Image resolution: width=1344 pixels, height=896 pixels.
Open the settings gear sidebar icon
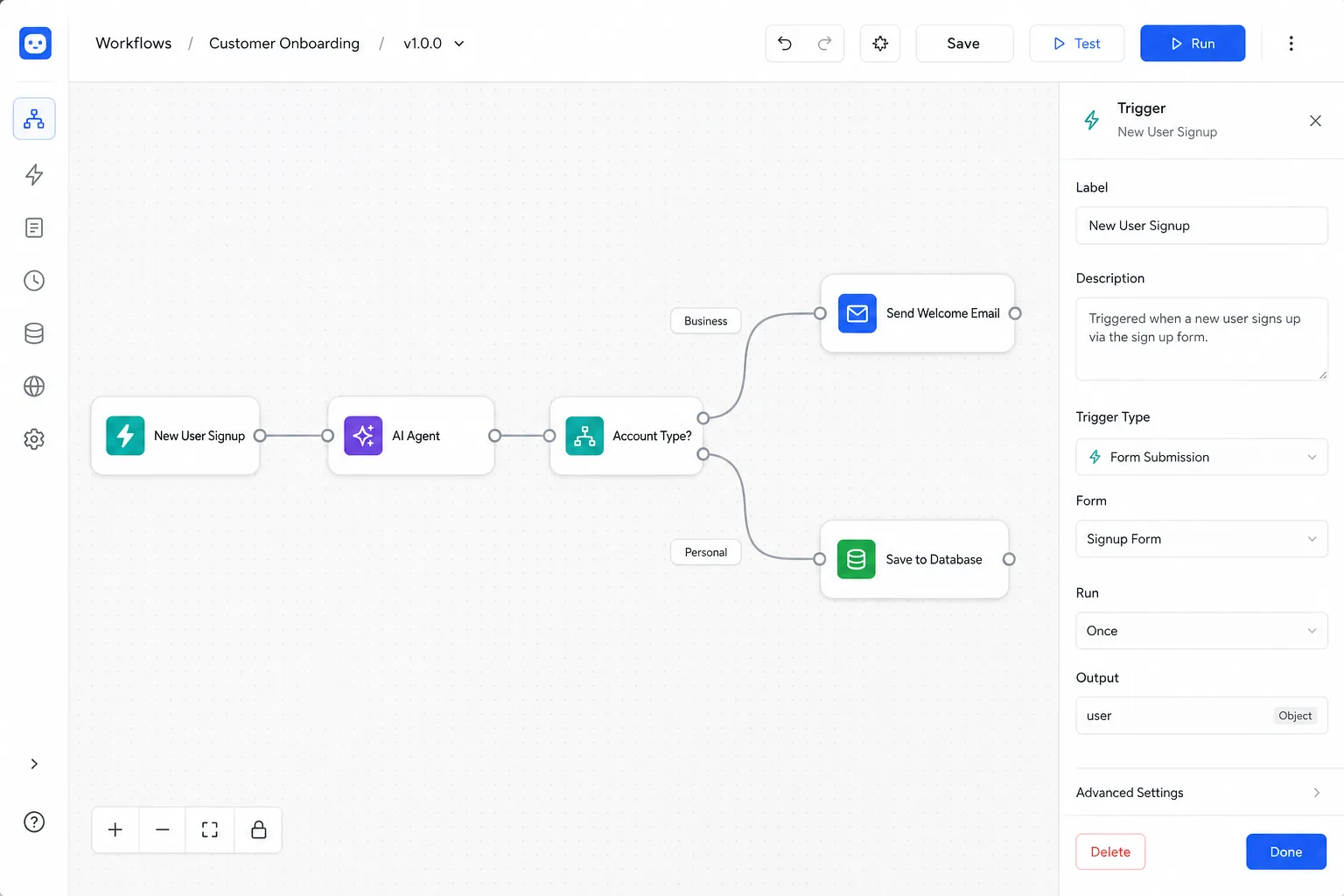coord(34,439)
